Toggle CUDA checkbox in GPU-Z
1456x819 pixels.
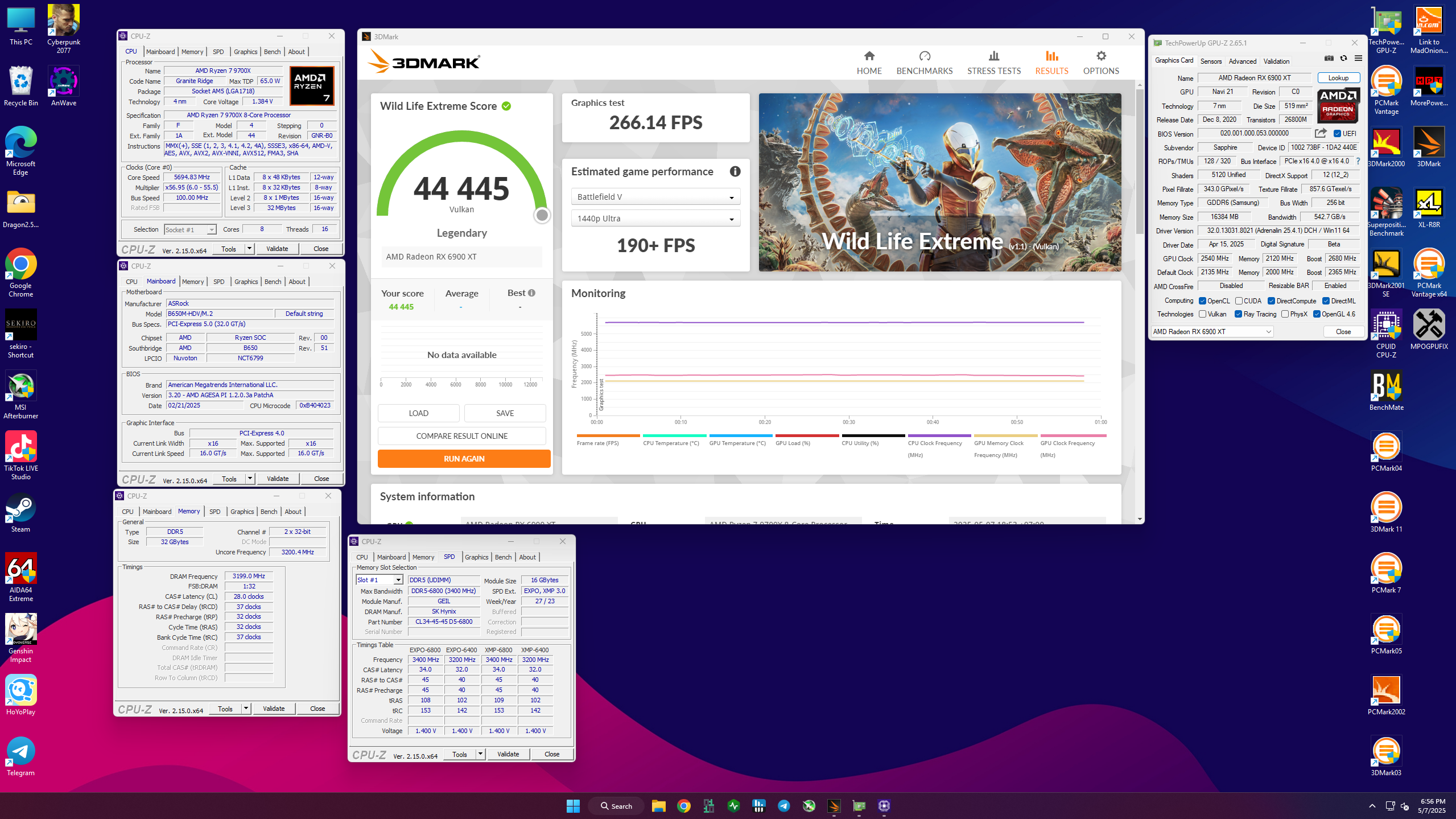tap(1239, 301)
